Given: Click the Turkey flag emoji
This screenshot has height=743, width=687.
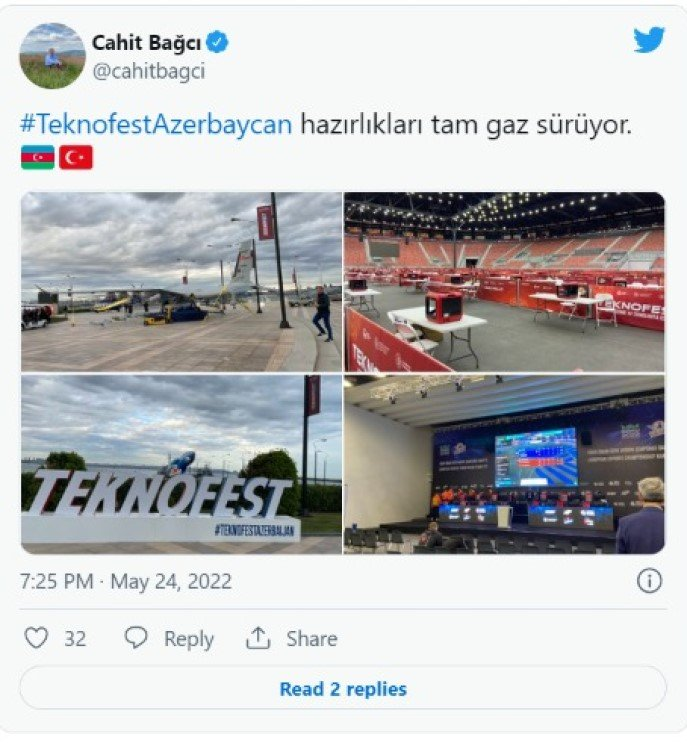Looking at the screenshot, I should (76, 157).
